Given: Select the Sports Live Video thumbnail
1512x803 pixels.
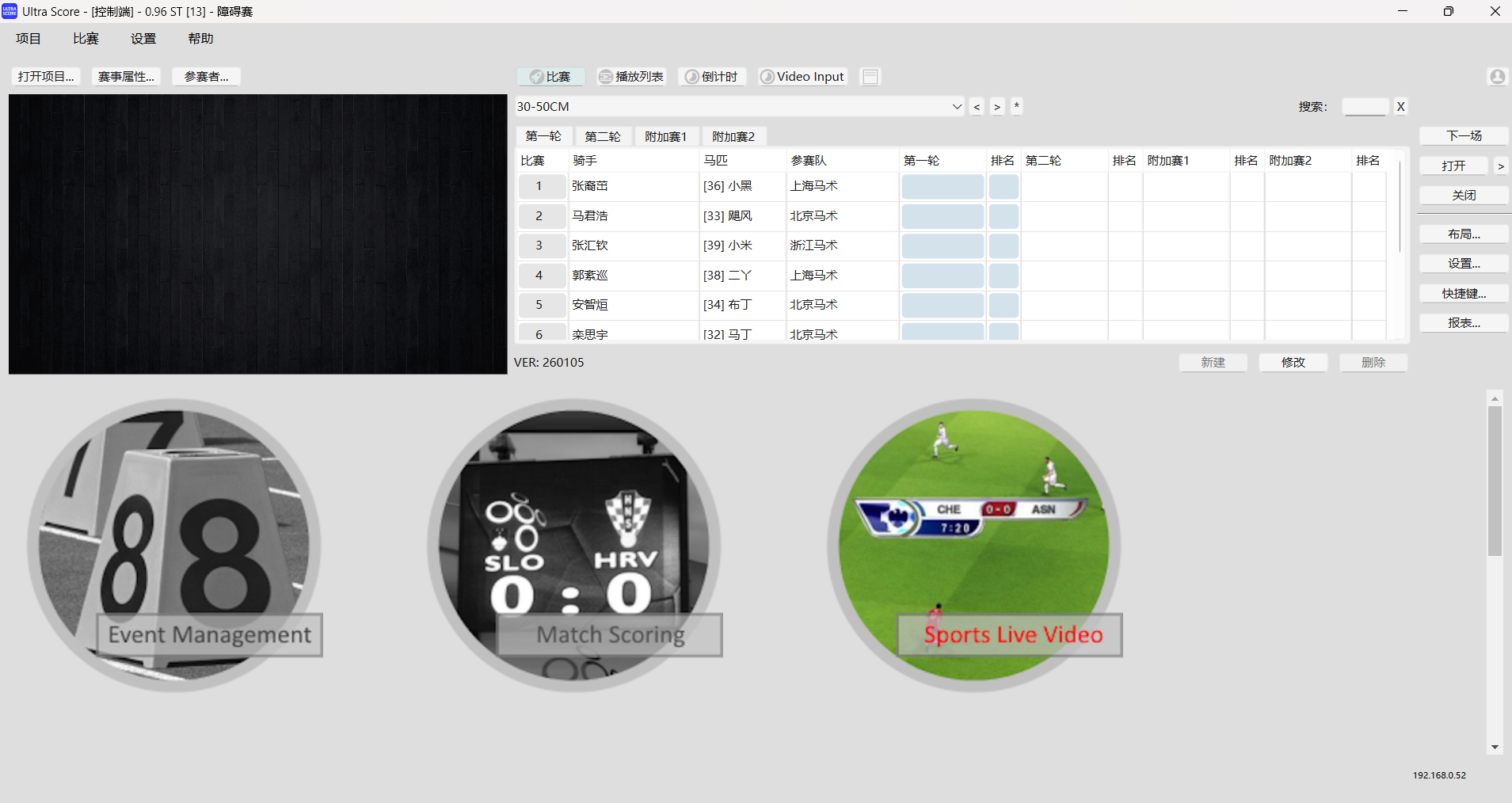Looking at the screenshot, I should (974, 545).
